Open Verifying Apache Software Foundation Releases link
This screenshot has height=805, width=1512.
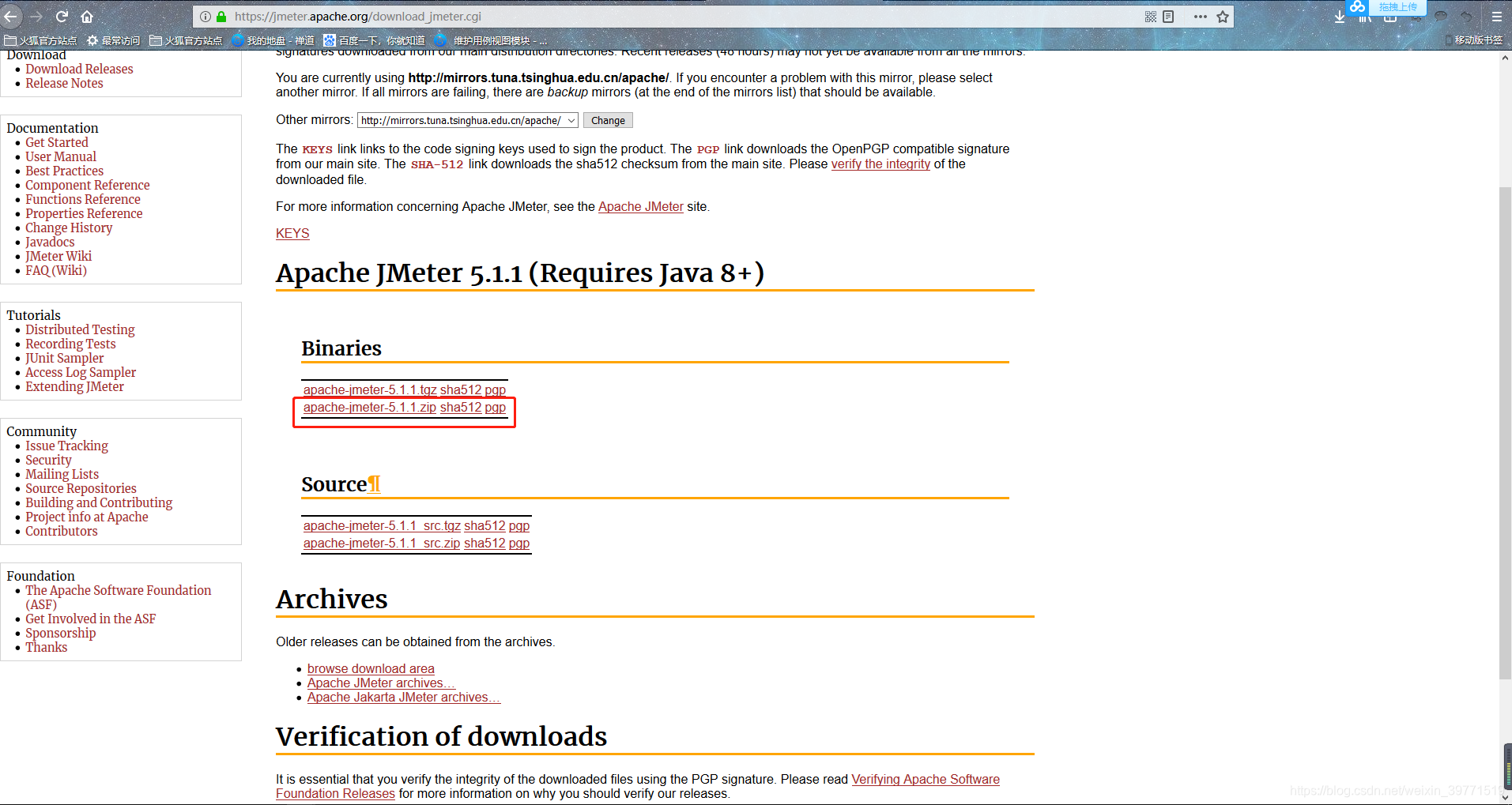[x=926, y=780]
